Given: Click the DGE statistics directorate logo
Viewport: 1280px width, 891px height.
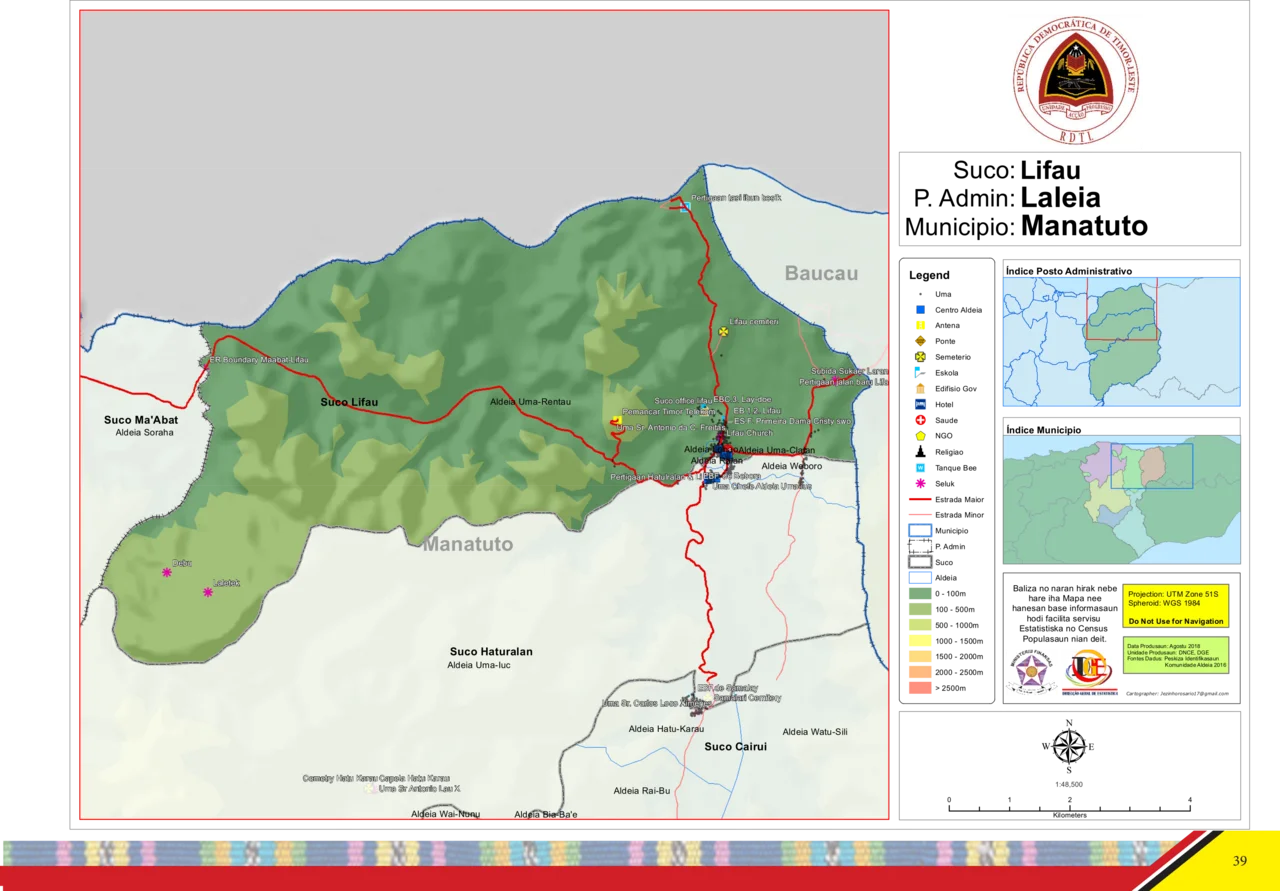Looking at the screenshot, I should 1092,672.
